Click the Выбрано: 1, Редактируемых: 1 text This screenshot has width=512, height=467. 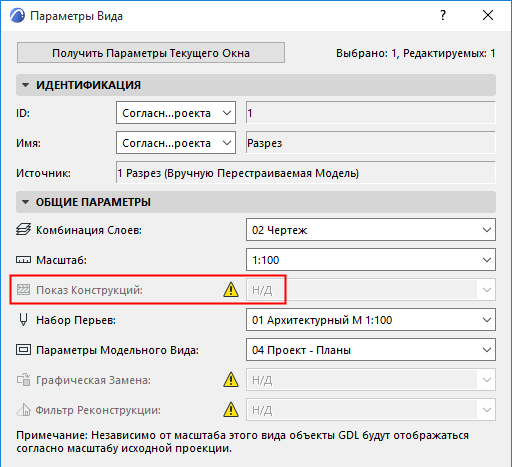pyautogui.click(x=415, y=53)
